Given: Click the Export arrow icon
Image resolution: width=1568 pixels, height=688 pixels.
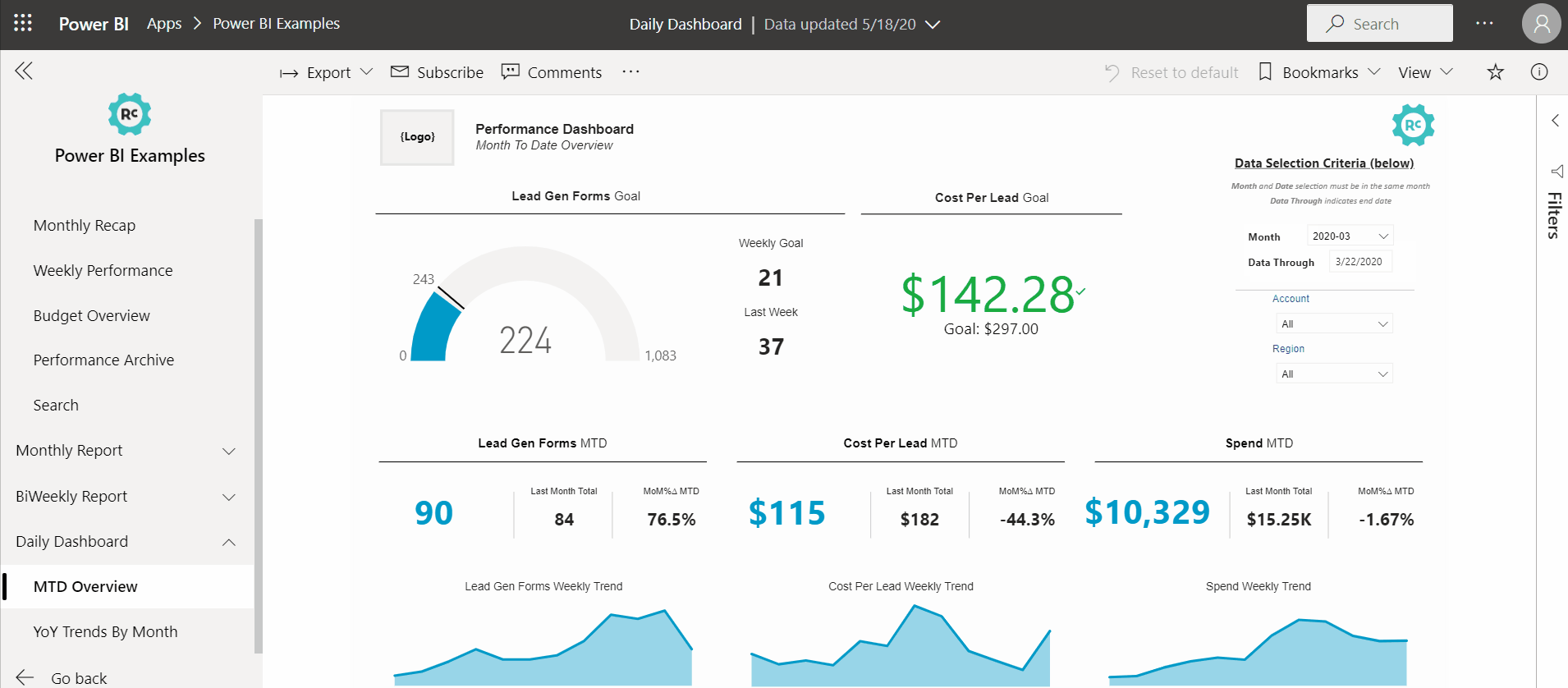Looking at the screenshot, I should tap(289, 73).
